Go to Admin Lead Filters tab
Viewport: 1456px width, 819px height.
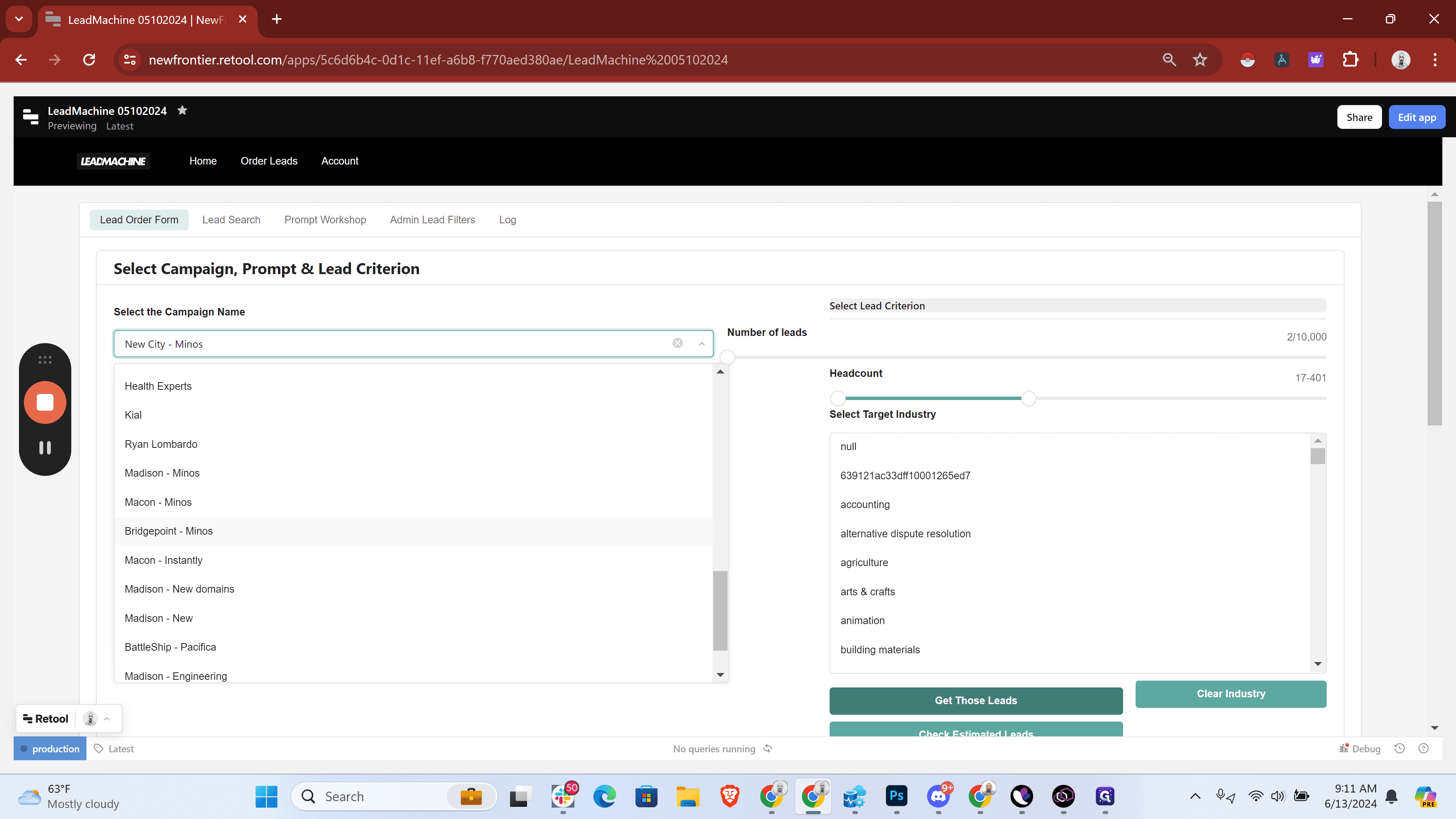coord(432,220)
